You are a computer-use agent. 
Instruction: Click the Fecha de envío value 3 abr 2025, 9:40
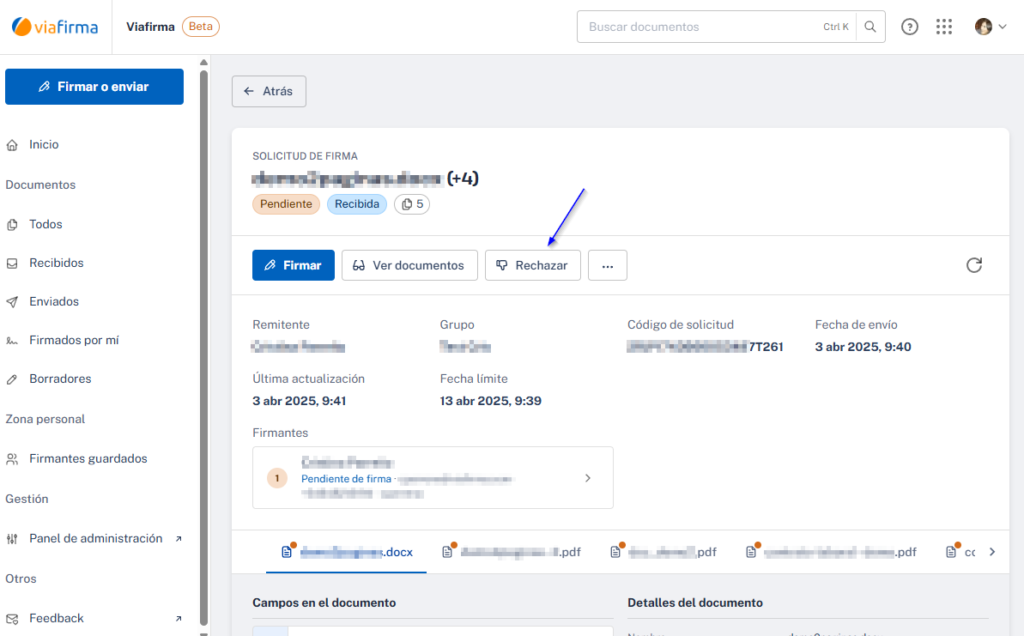point(863,347)
